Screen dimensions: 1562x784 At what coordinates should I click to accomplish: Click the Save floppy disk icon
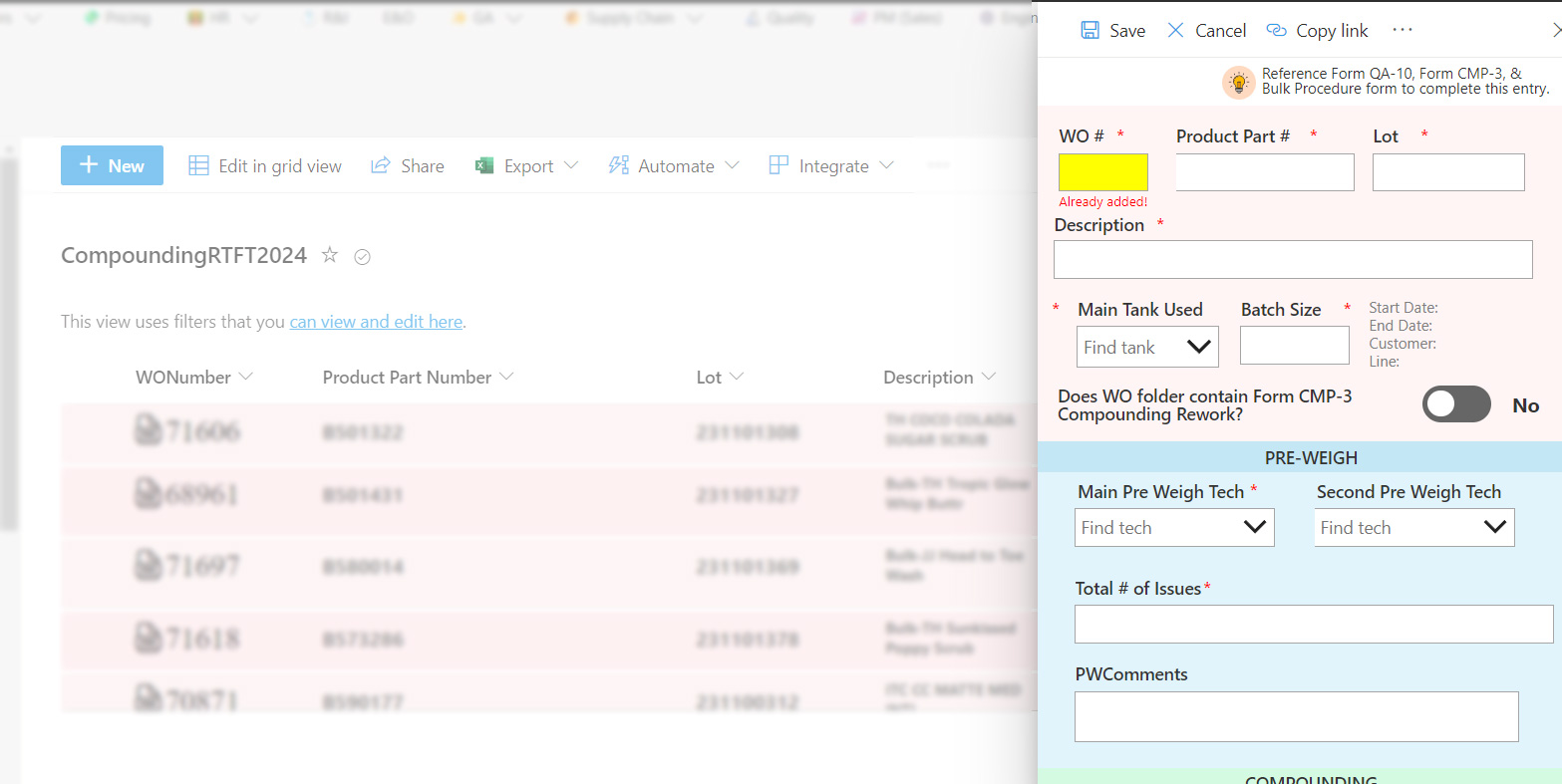pyautogui.click(x=1090, y=31)
